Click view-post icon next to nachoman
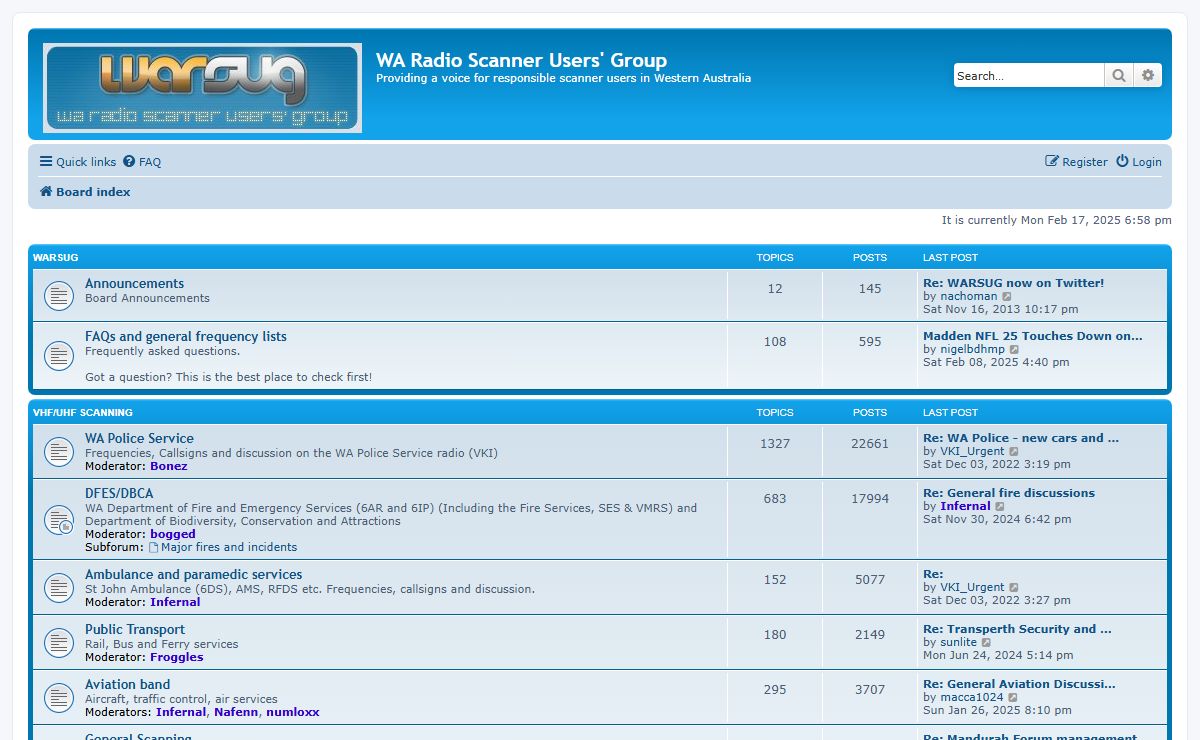This screenshot has width=1200, height=740. click(x=1007, y=297)
